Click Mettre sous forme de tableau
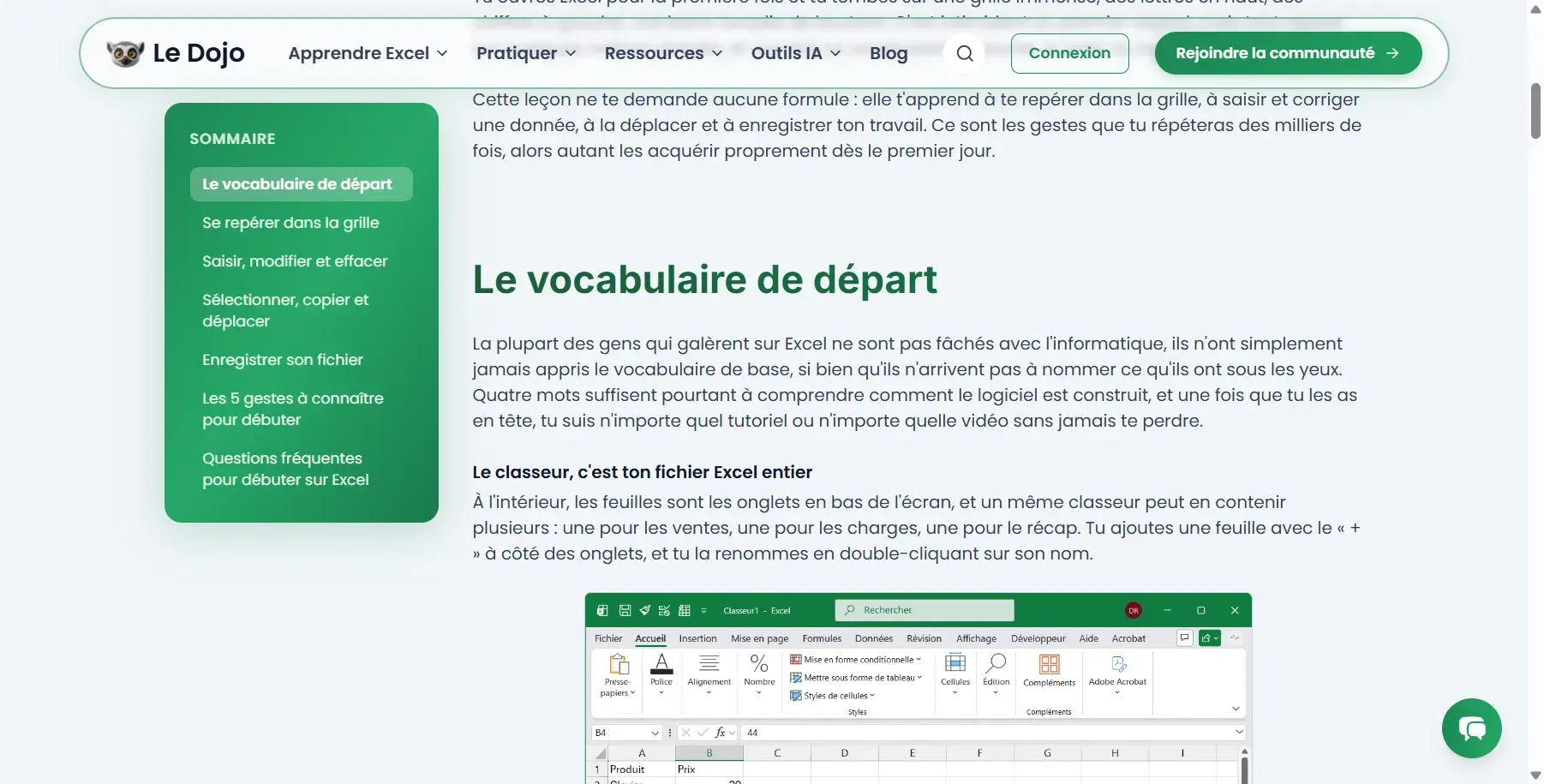This screenshot has height=784, width=1544. coord(856,678)
